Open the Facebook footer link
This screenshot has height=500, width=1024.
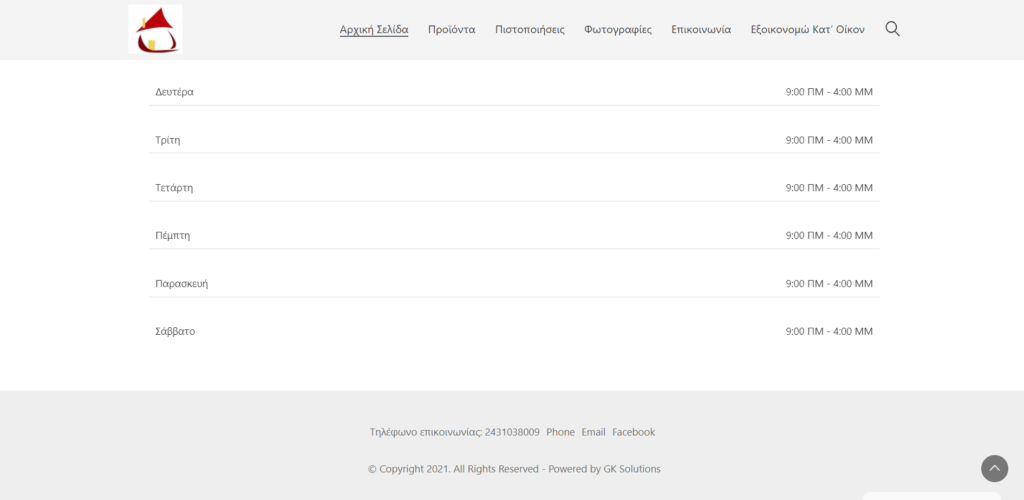click(633, 432)
